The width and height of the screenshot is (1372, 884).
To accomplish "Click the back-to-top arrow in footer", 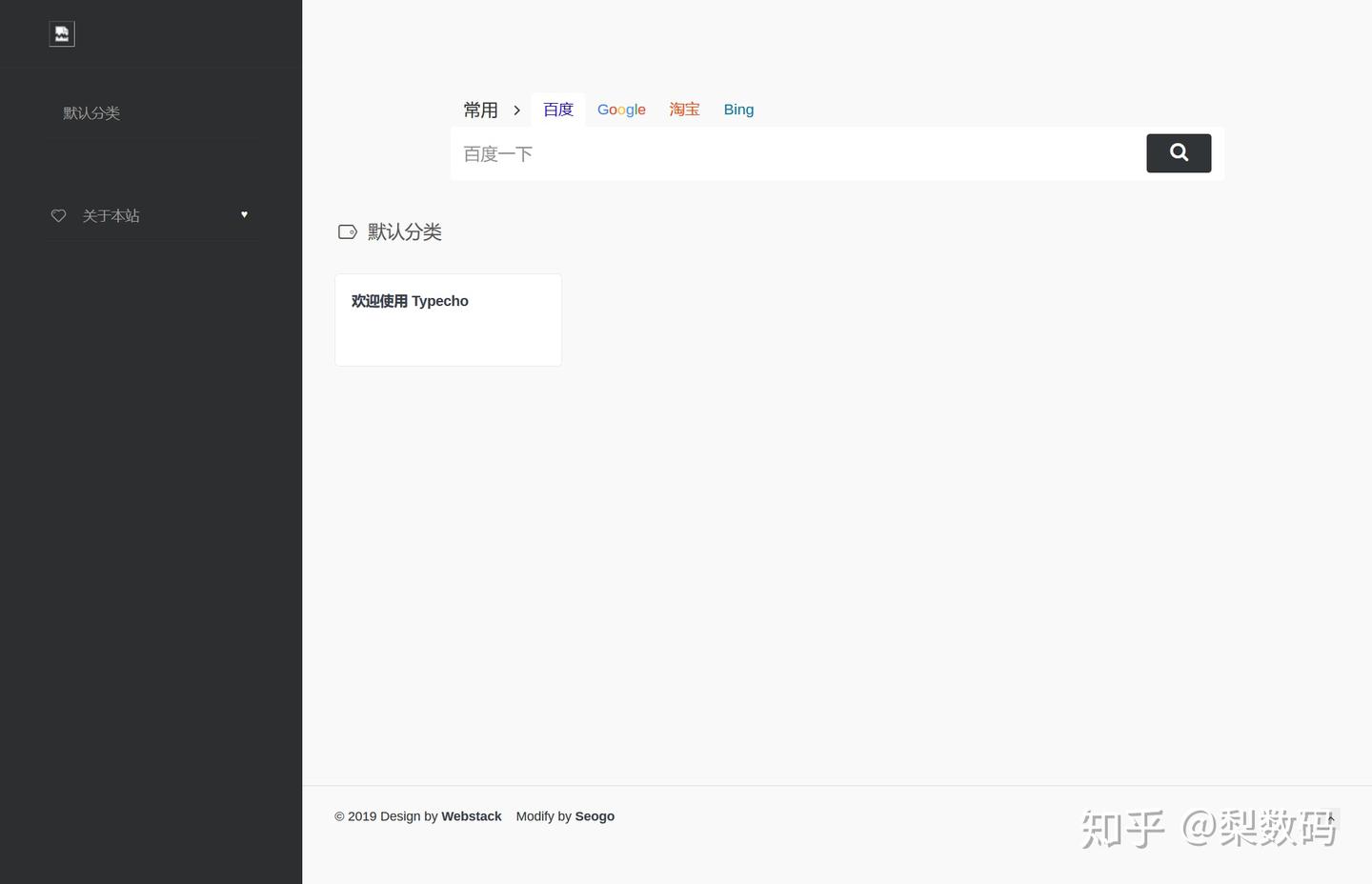I will point(1331,818).
